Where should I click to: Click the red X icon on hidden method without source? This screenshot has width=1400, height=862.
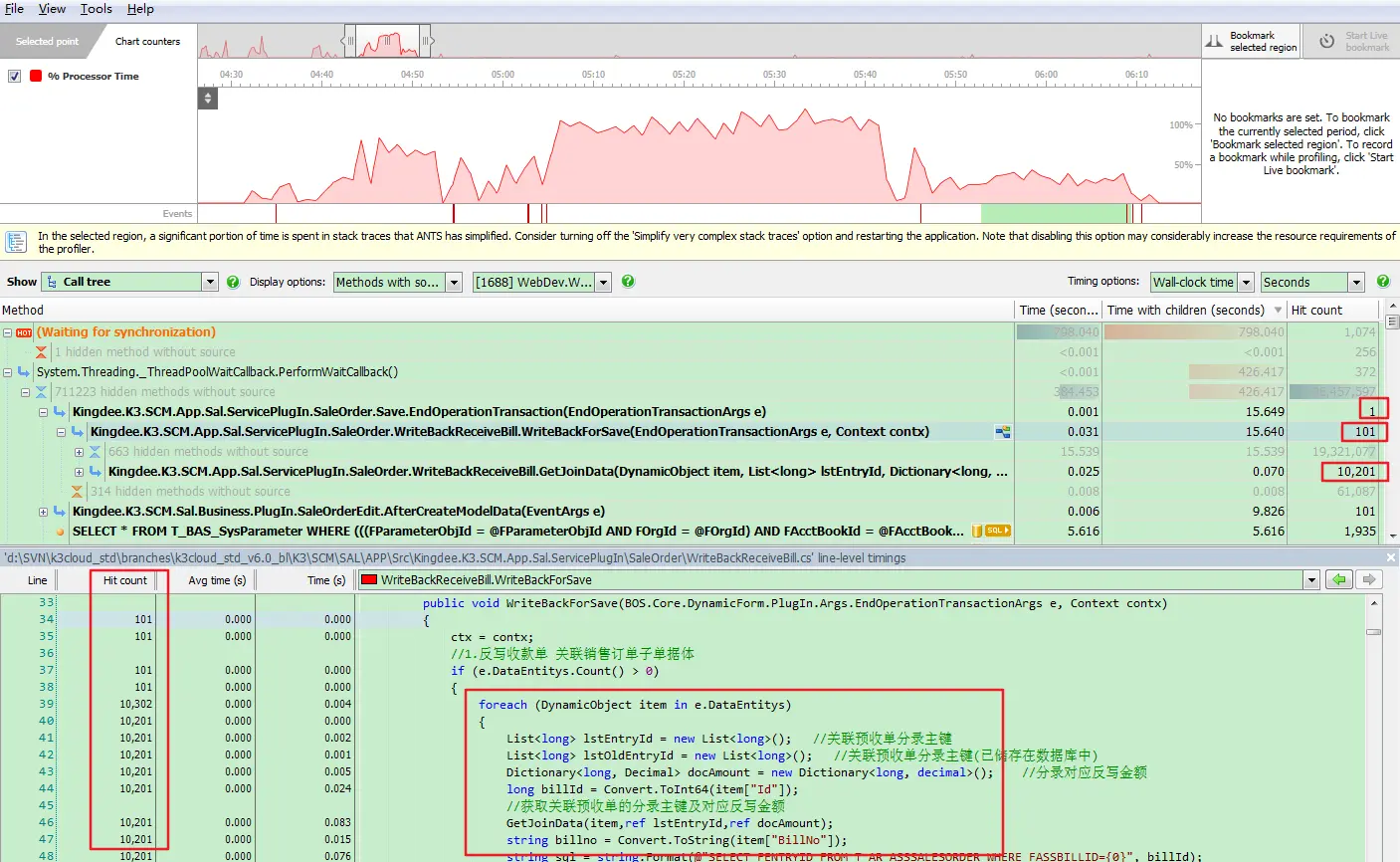pos(41,351)
